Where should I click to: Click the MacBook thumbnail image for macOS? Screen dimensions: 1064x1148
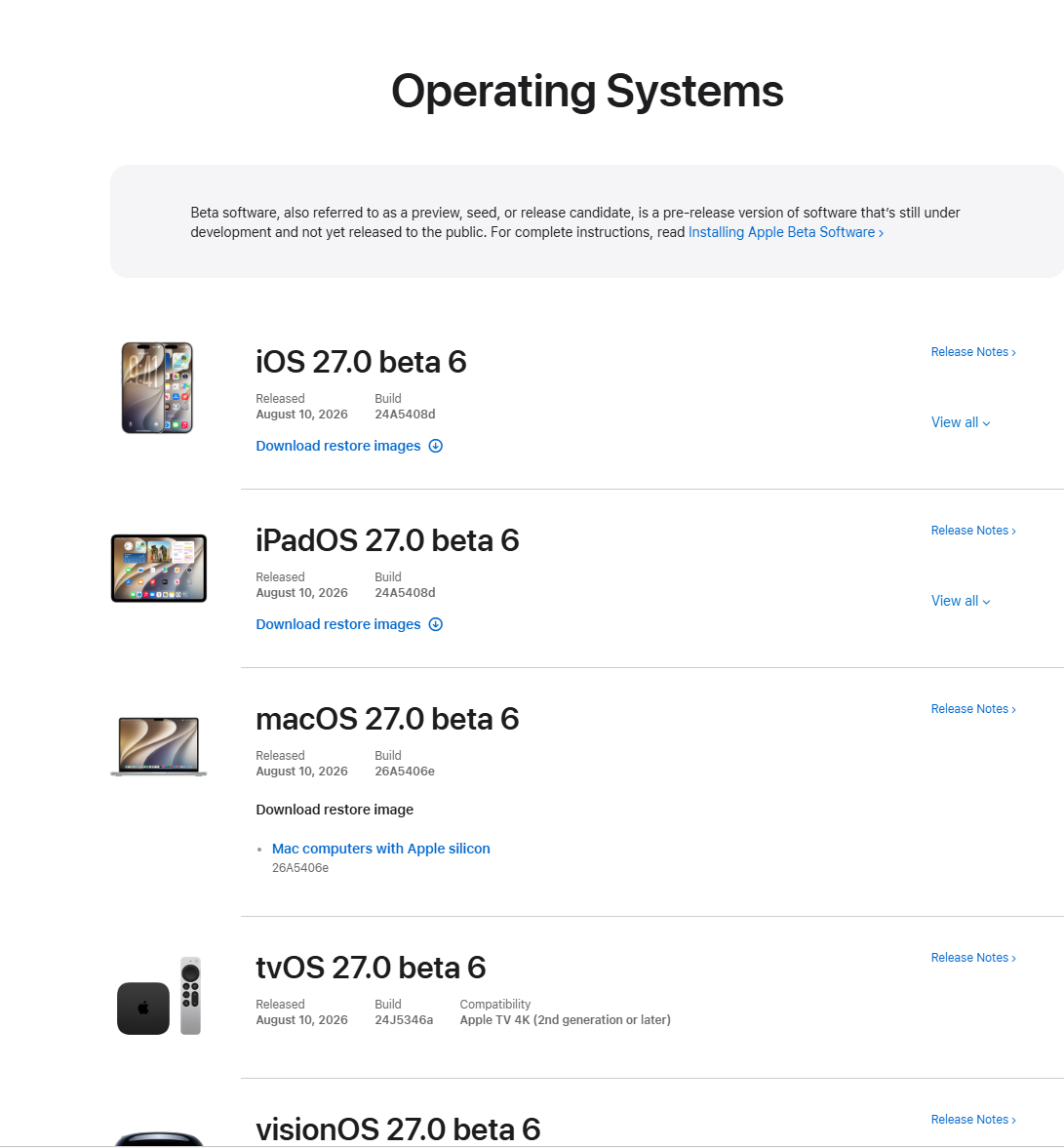159,746
